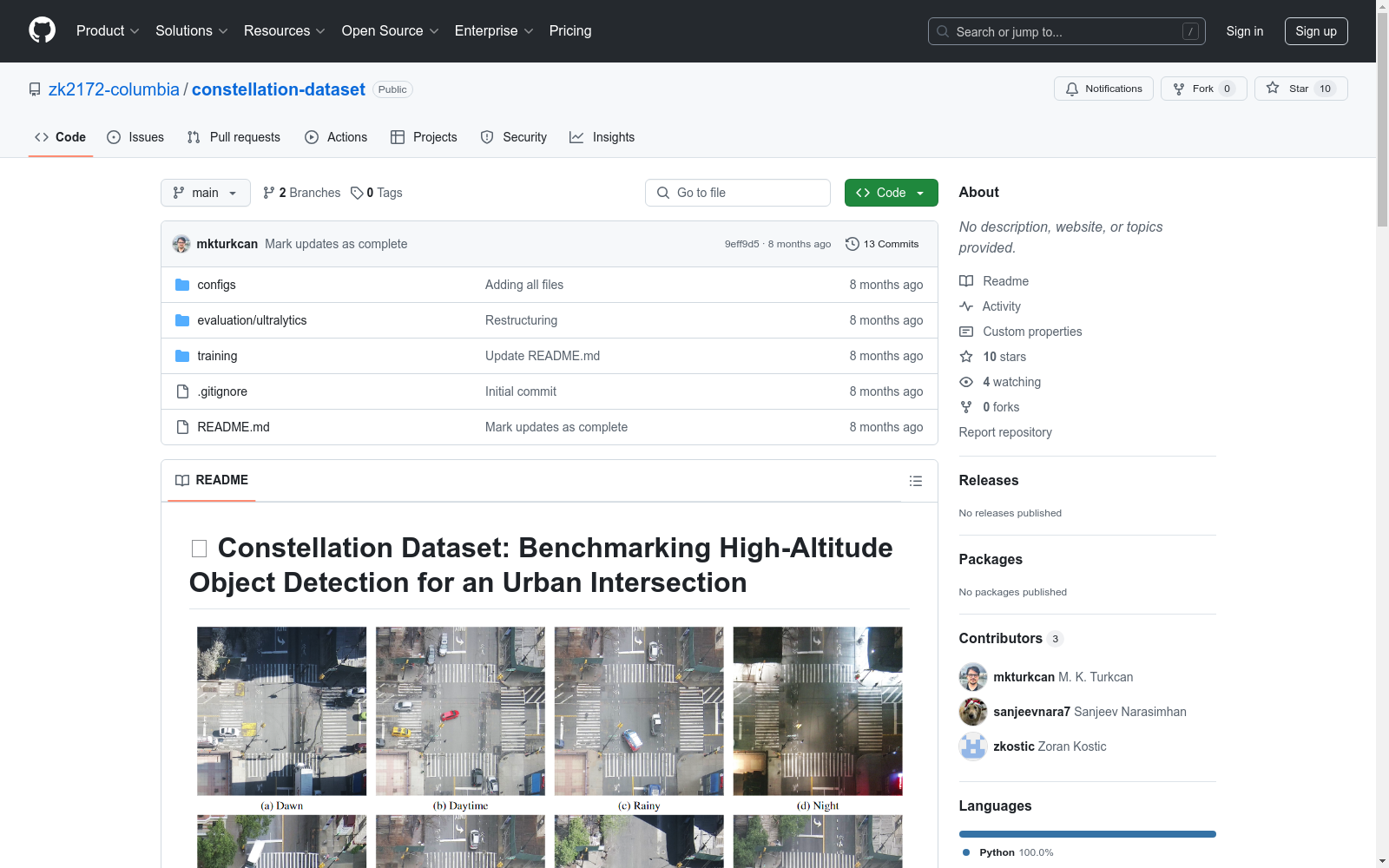Switch to the Insights tab
1389x868 pixels.
click(602, 137)
